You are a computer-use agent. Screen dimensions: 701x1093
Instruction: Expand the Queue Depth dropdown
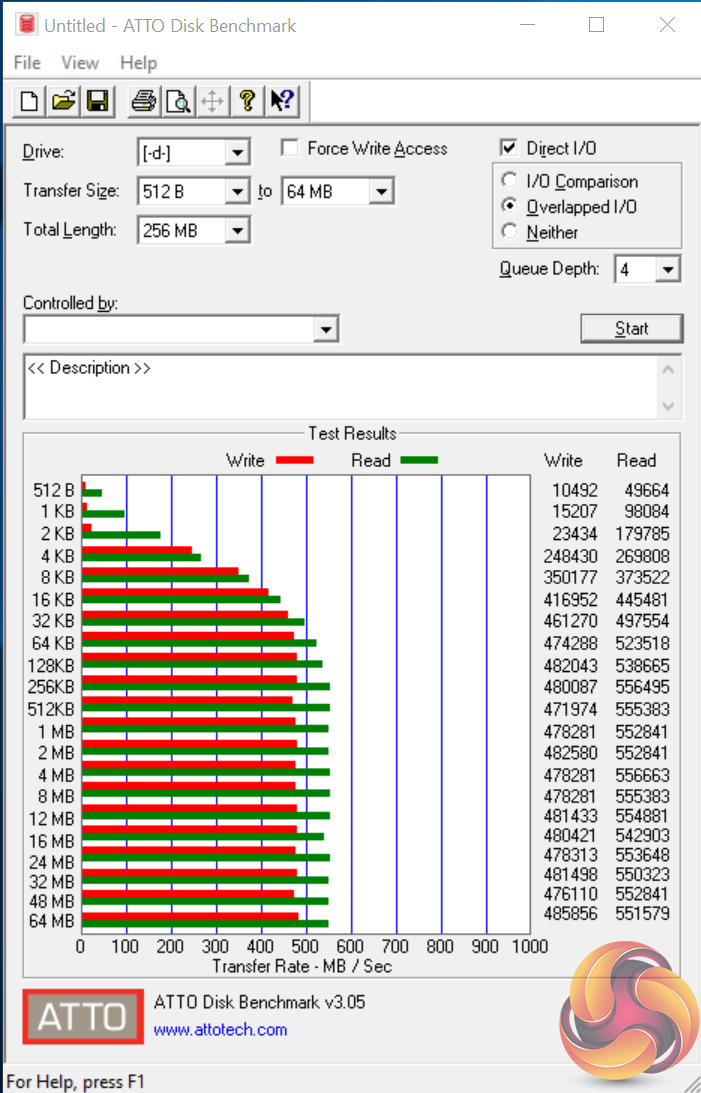[668, 269]
